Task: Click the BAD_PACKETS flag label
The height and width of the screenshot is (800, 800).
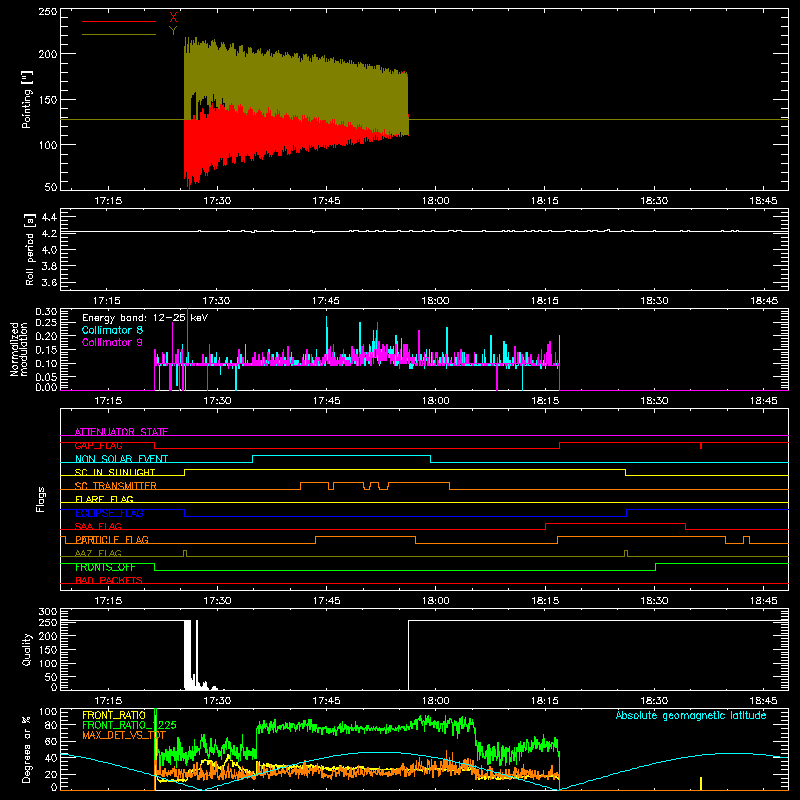Action: pyautogui.click(x=109, y=580)
